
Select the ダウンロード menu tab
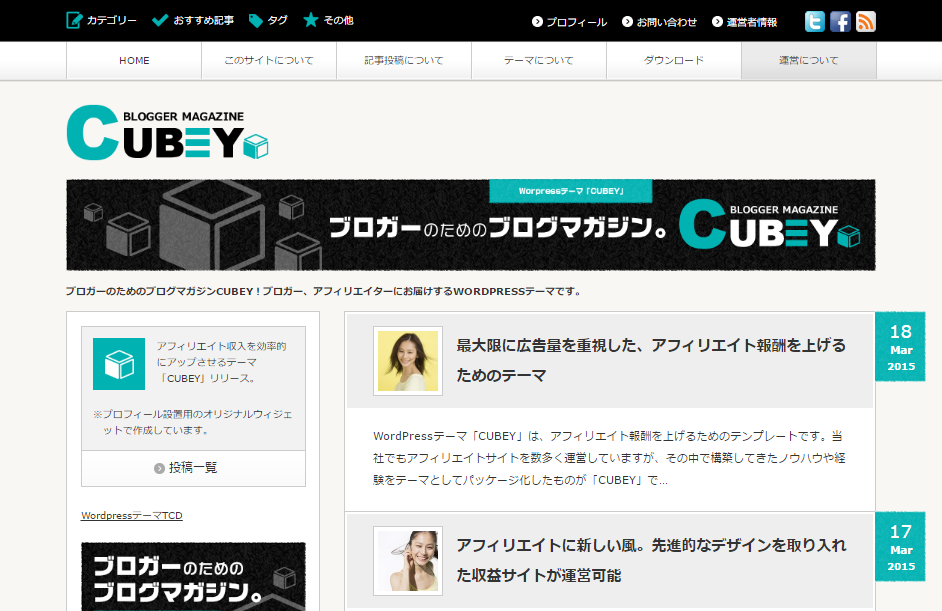tap(673, 61)
